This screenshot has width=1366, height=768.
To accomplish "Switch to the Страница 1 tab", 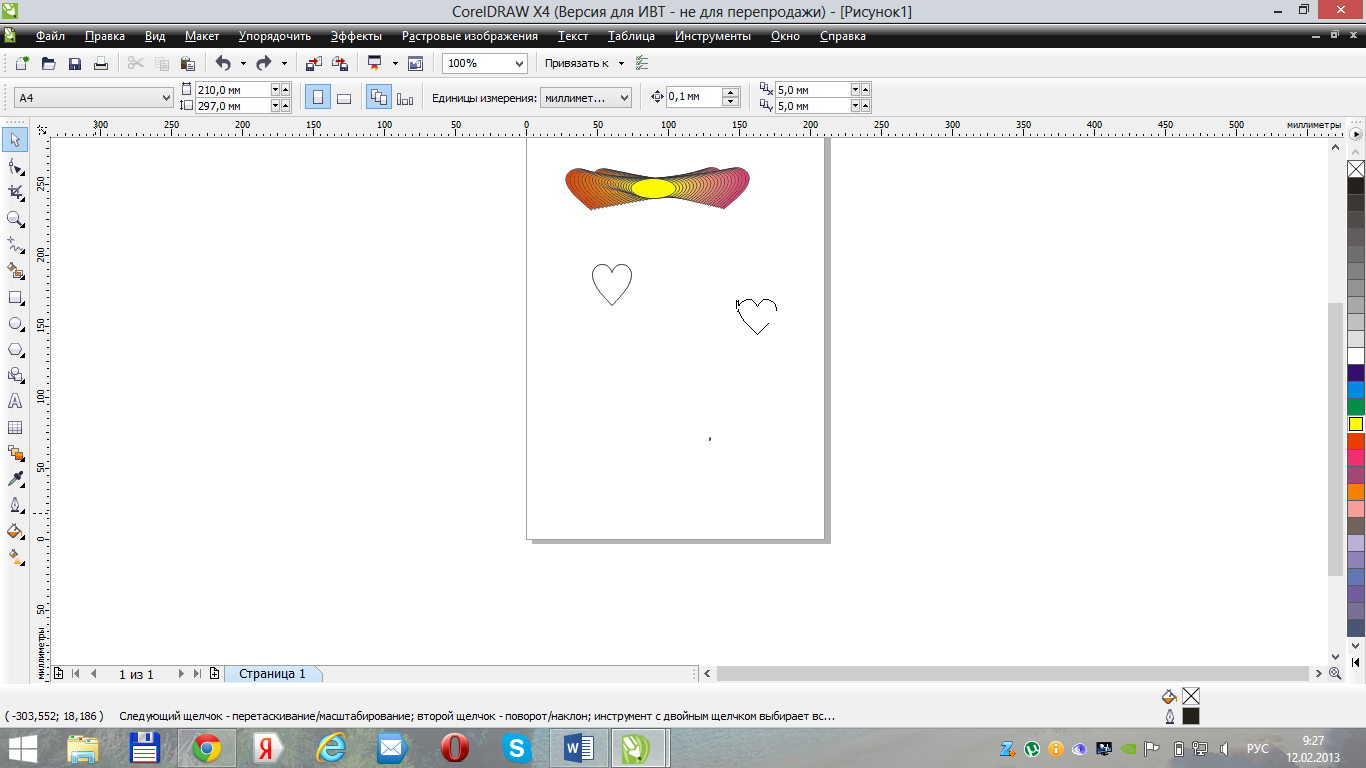I will (272, 674).
